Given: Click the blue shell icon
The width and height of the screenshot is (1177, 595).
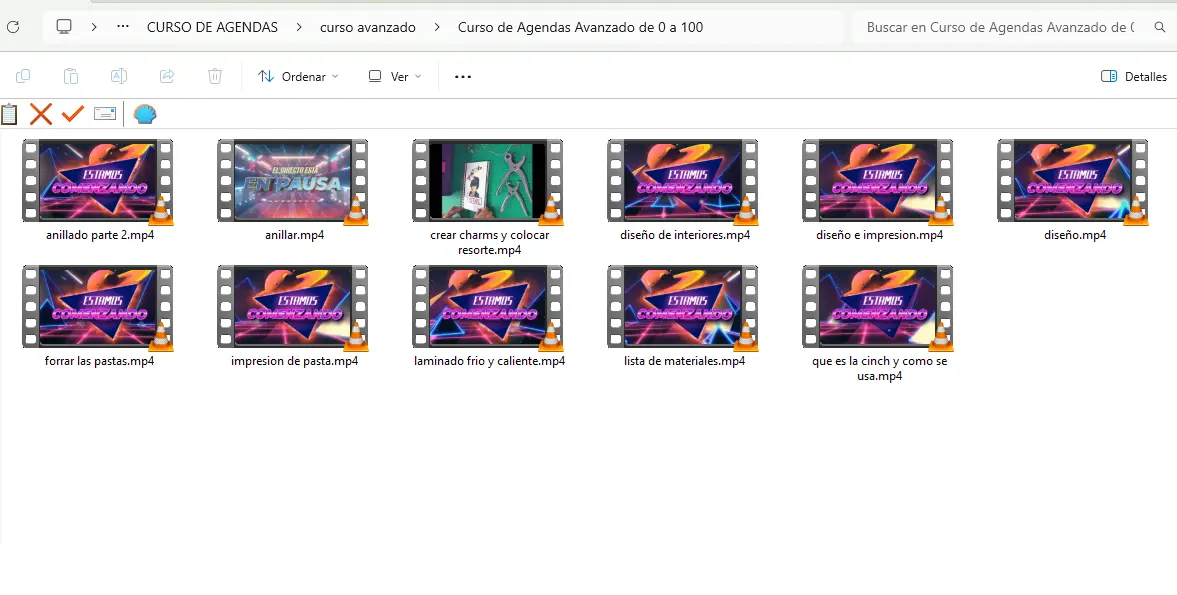Looking at the screenshot, I should (145, 114).
